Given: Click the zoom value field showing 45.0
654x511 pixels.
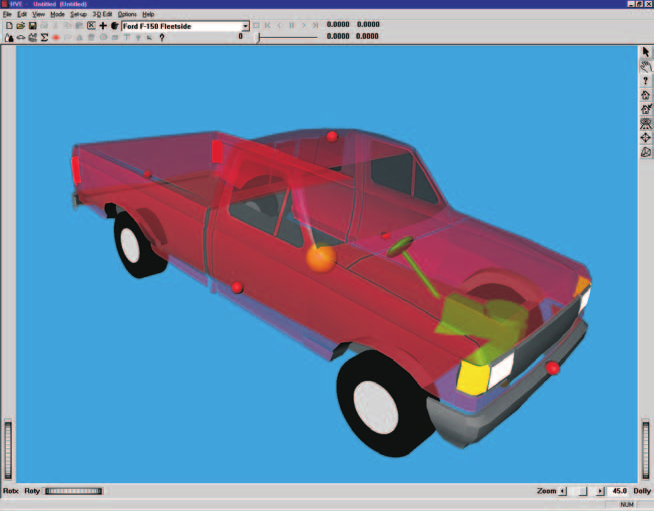Looking at the screenshot, I should point(619,491).
